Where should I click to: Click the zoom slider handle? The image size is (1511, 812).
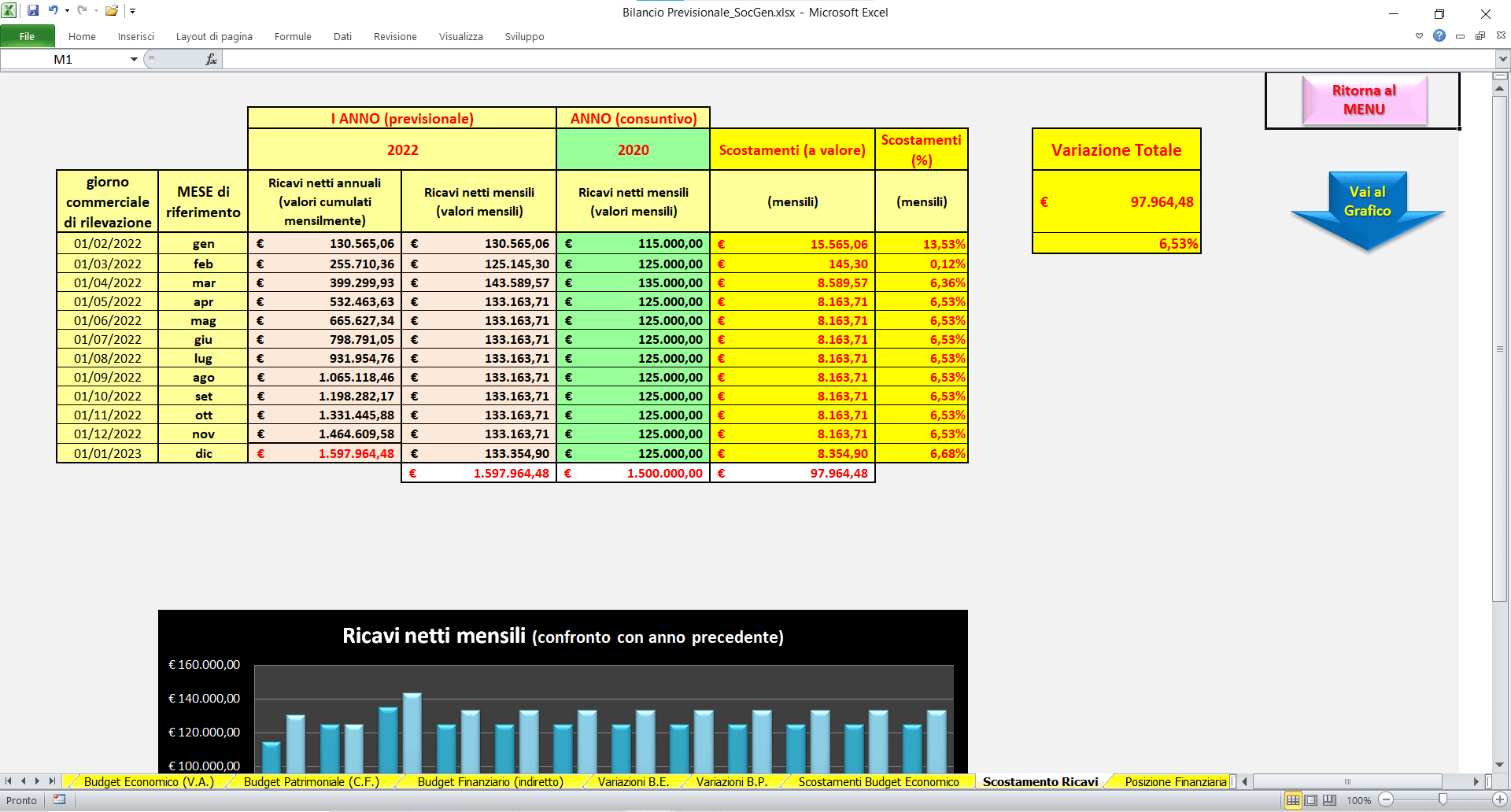tap(1443, 800)
